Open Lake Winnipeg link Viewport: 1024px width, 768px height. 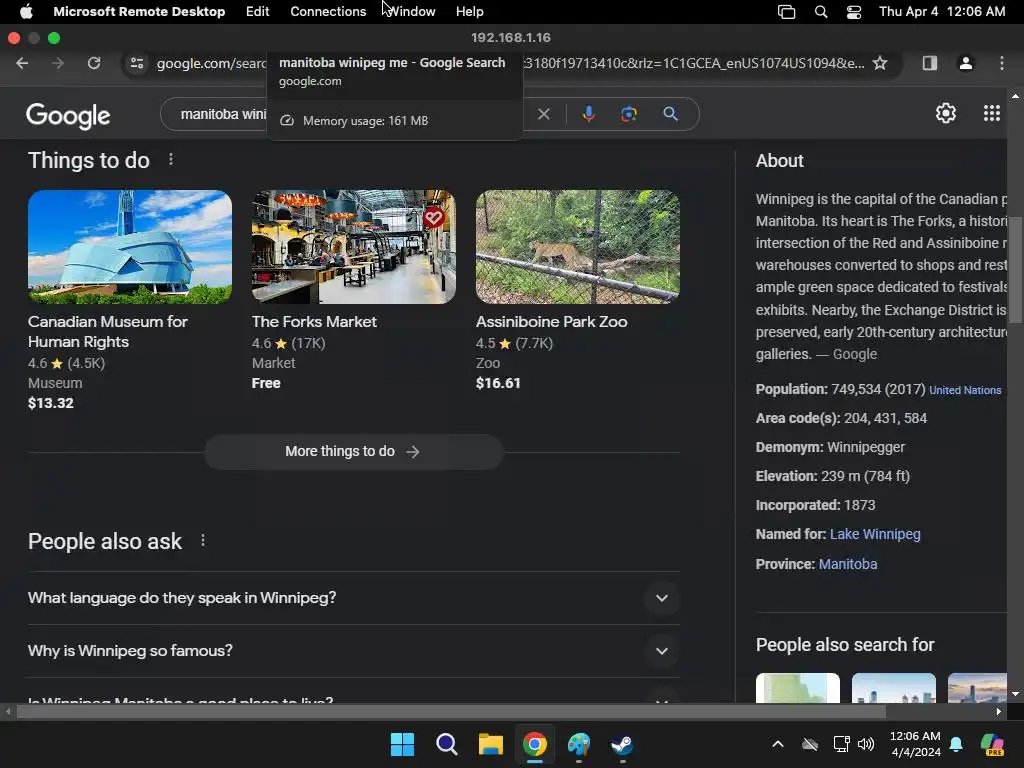[x=874, y=534]
